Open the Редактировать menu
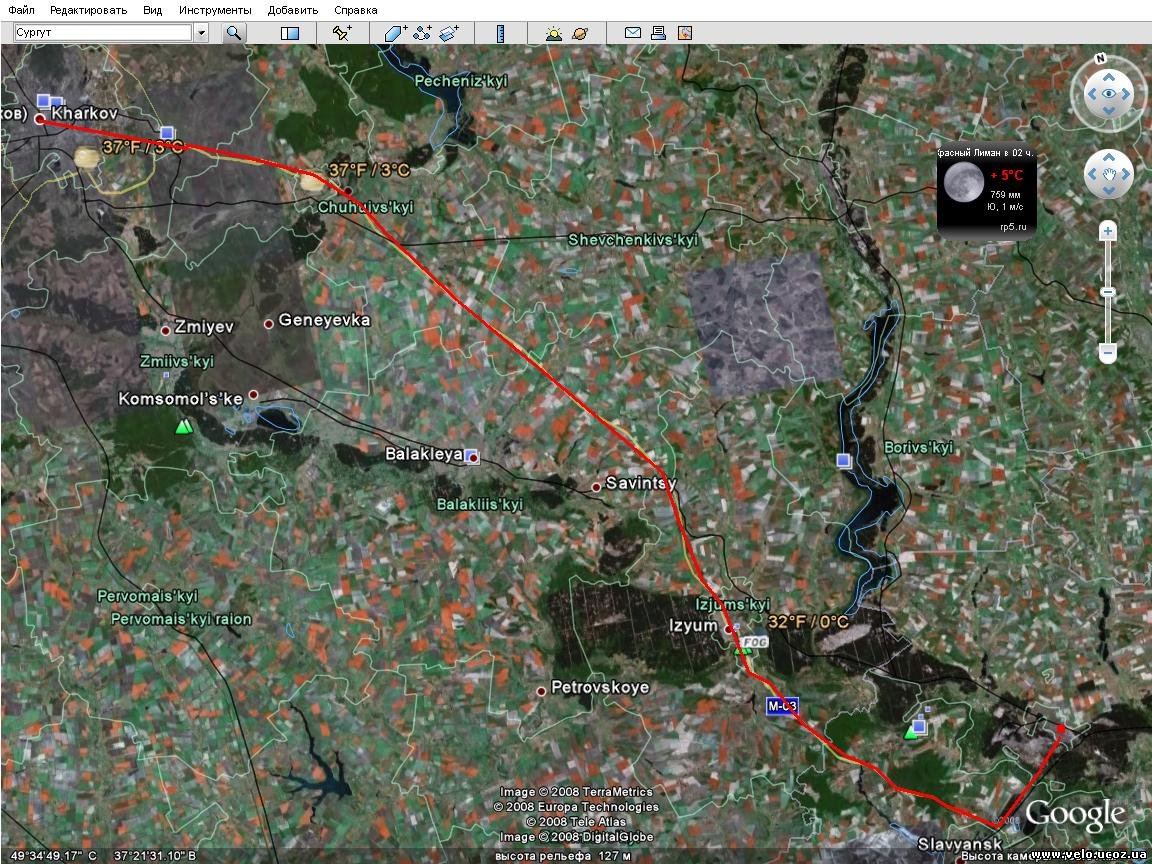Viewport: 1152px width, 864px height. [x=88, y=10]
